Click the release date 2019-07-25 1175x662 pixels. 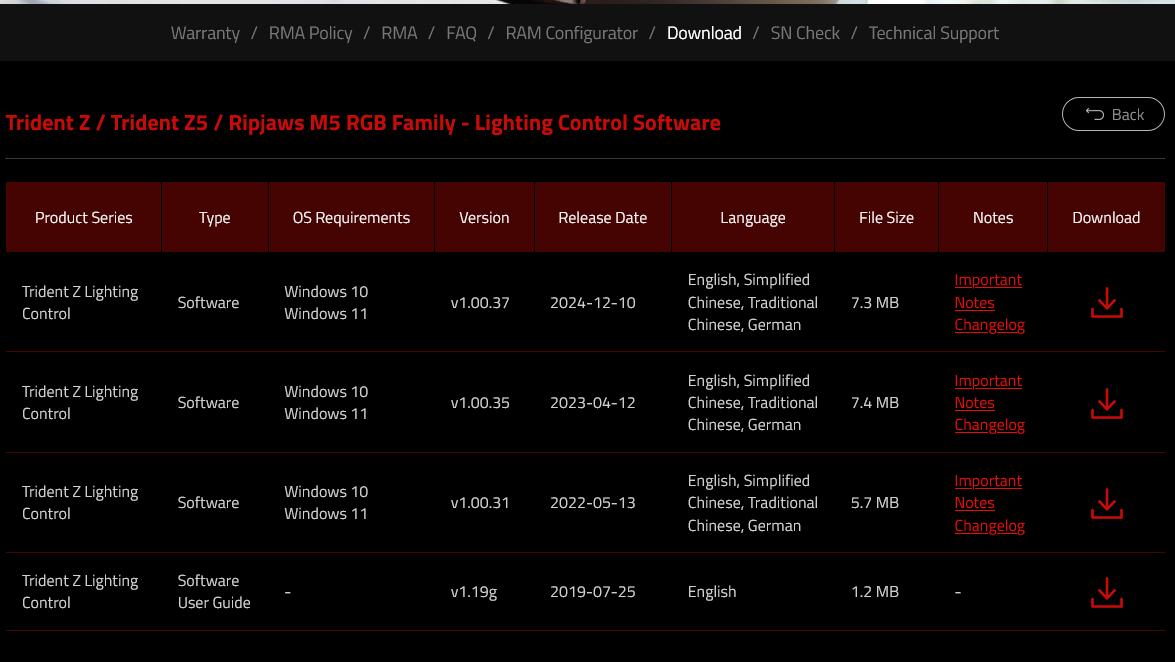[x=593, y=592]
